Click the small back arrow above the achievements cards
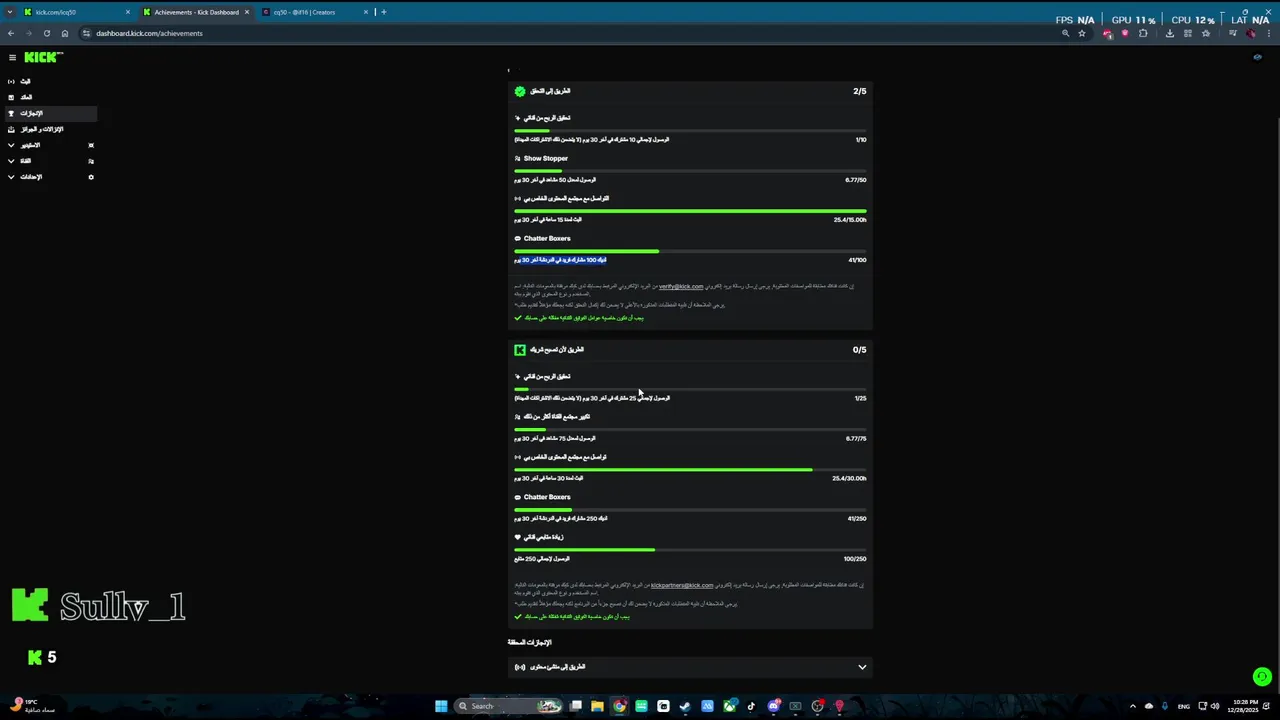The height and width of the screenshot is (720, 1280). 509,70
